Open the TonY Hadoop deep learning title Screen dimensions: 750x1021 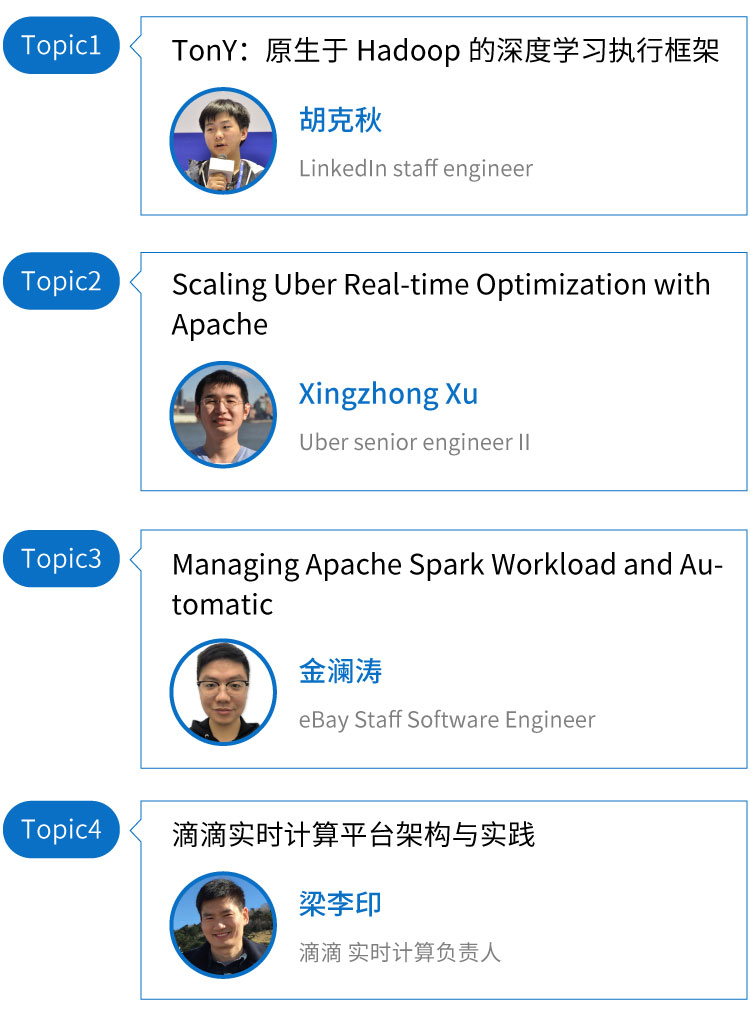point(445,51)
